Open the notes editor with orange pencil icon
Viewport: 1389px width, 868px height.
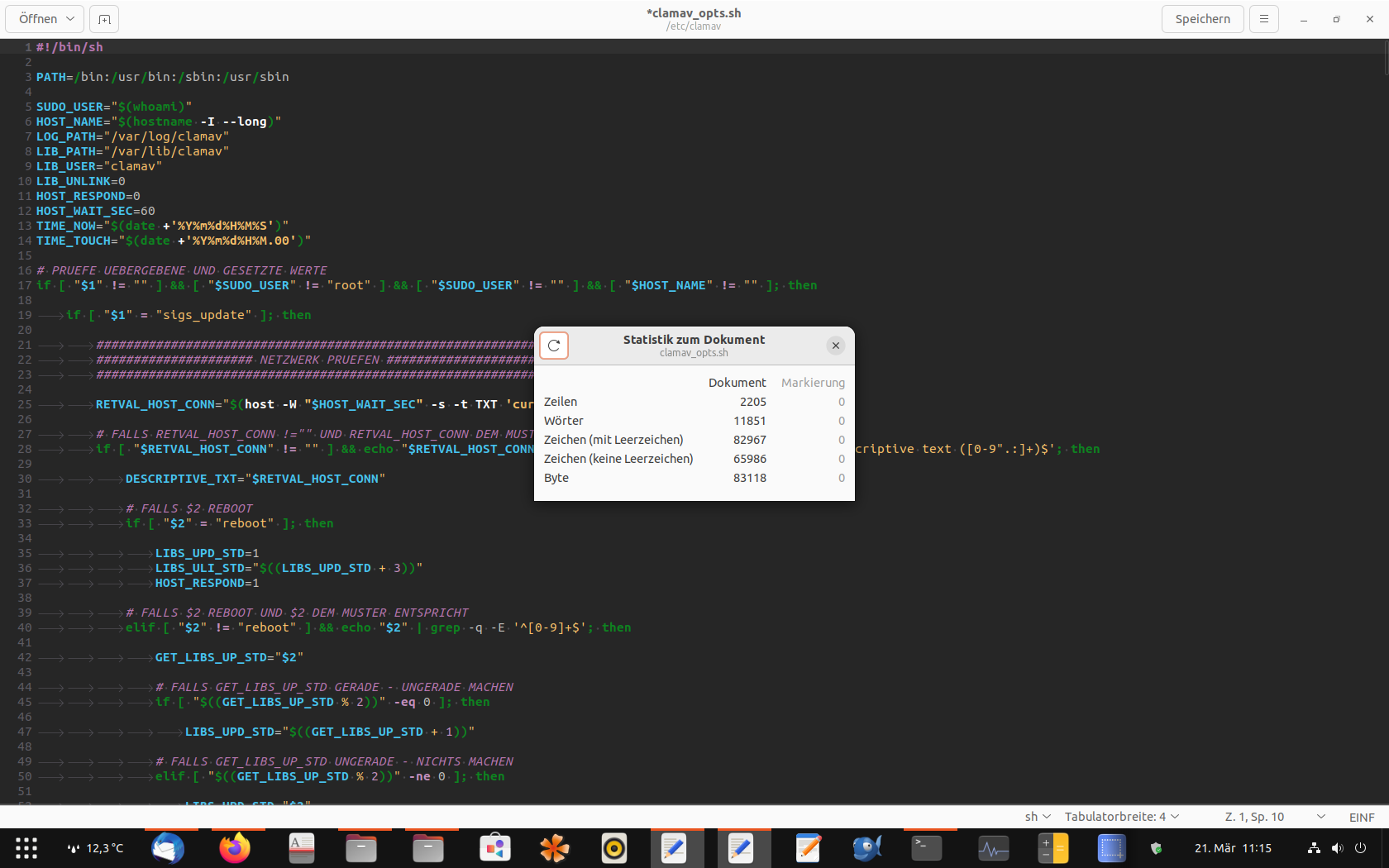[x=808, y=848]
